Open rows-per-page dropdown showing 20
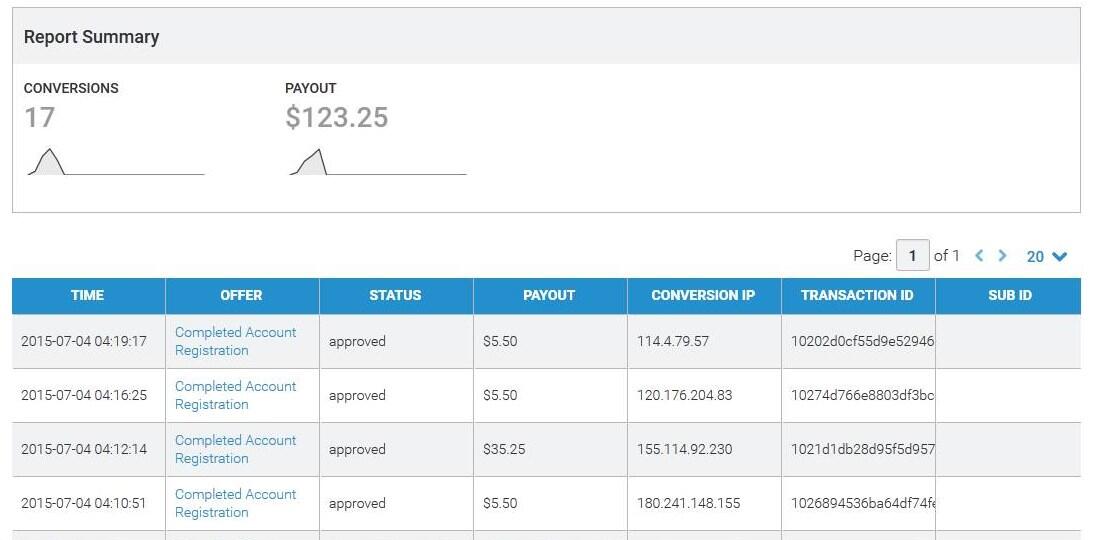Viewport: 1096px width, 540px height. [x=1046, y=256]
